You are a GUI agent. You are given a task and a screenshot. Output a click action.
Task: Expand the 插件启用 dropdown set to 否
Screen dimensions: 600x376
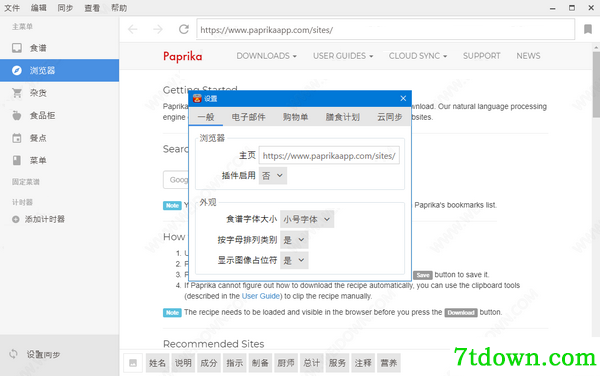tap(273, 176)
